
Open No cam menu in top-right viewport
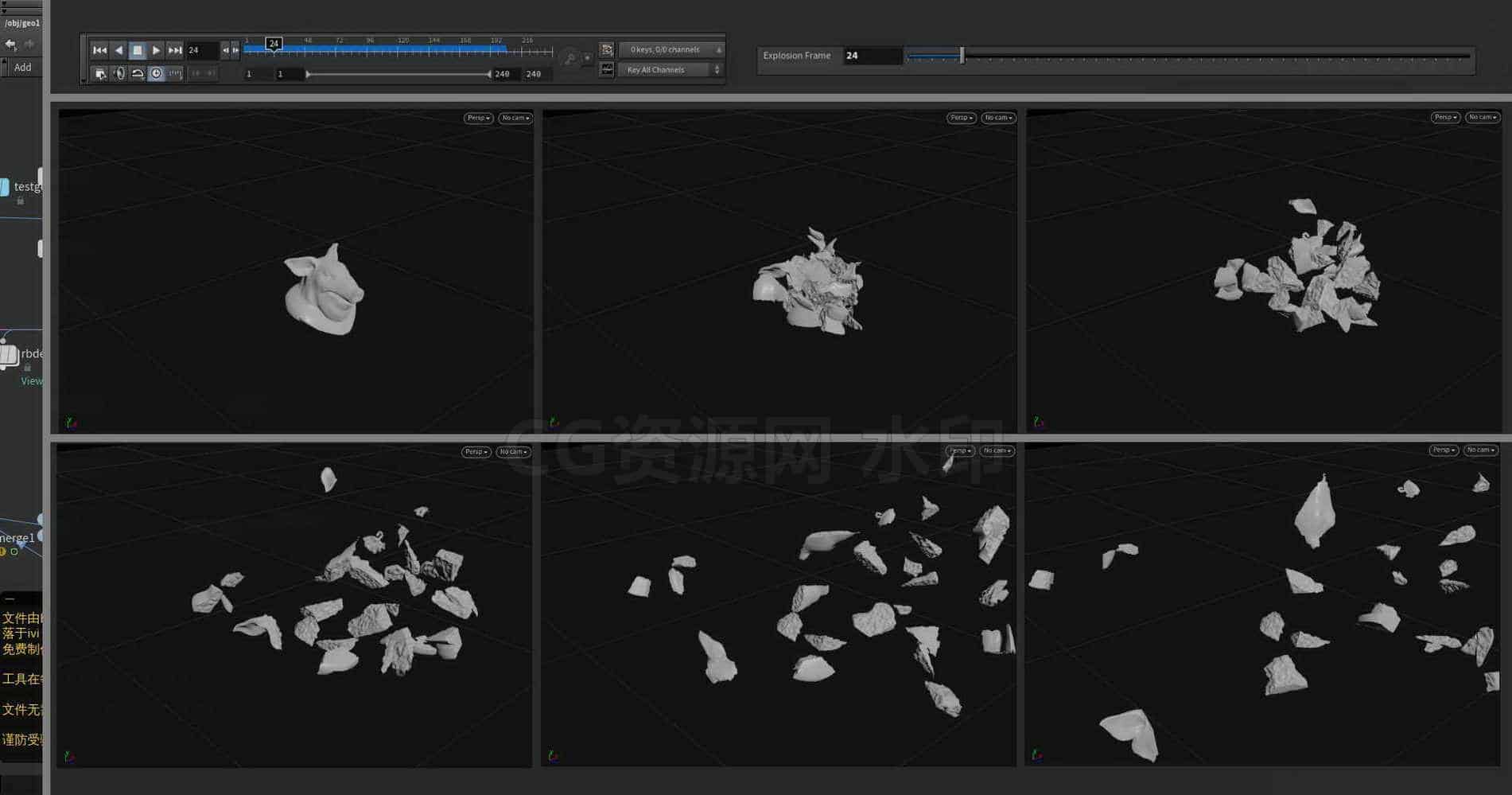pos(1483,117)
